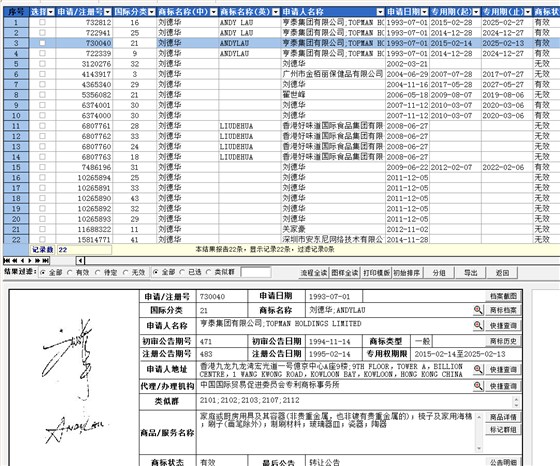Click 快捷查询 next to 代理/办理机构

[x=503, y=386]
